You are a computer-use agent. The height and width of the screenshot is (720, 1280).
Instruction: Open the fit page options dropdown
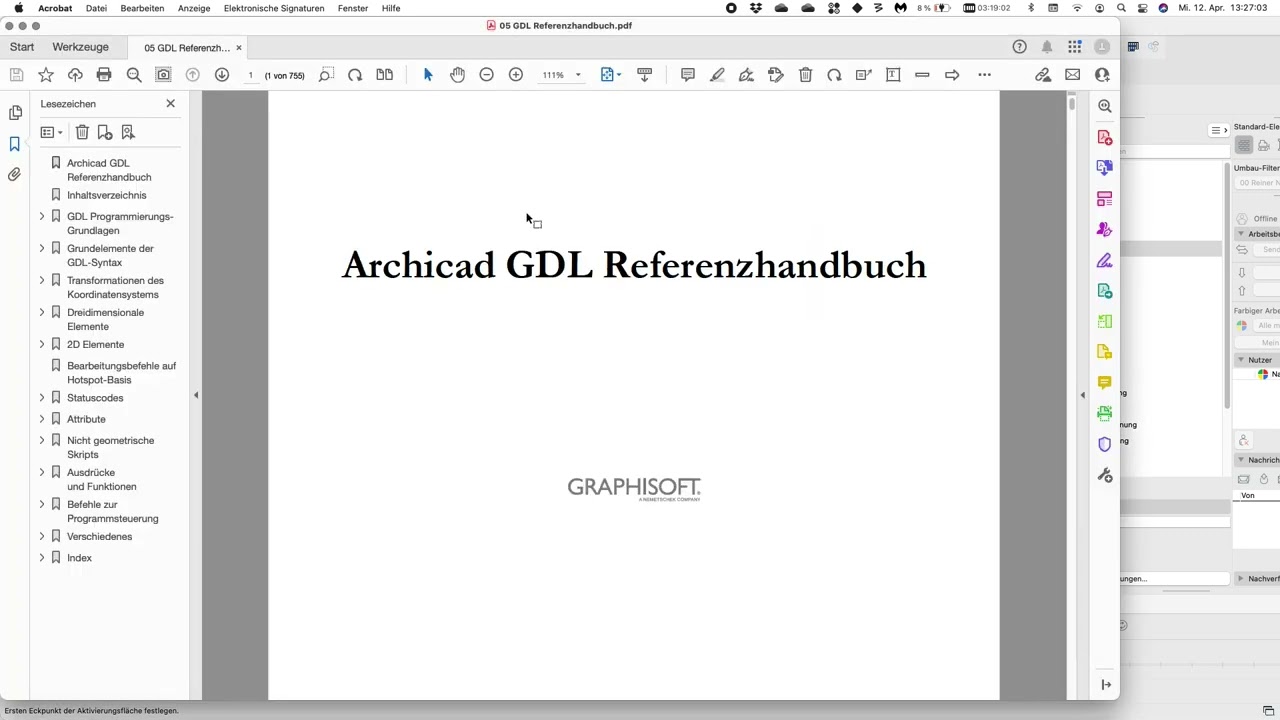point(610,75)
